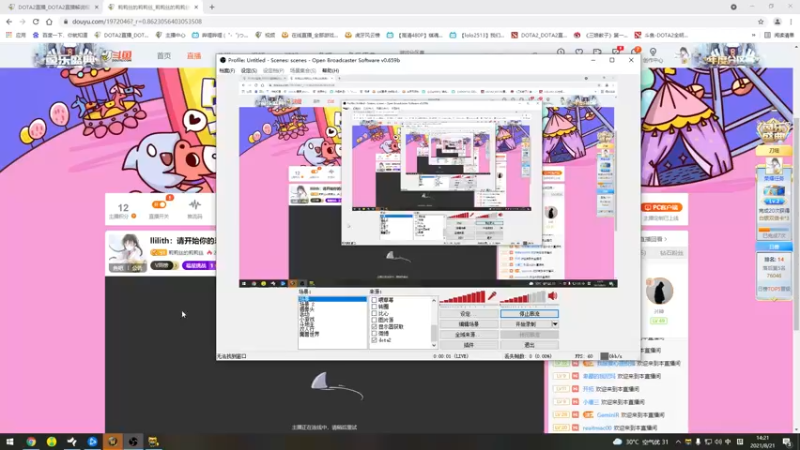The width and height of the screenshot is (800, 450).
Task: Click the streamer avatar beside lilith title
Action: 127,253
